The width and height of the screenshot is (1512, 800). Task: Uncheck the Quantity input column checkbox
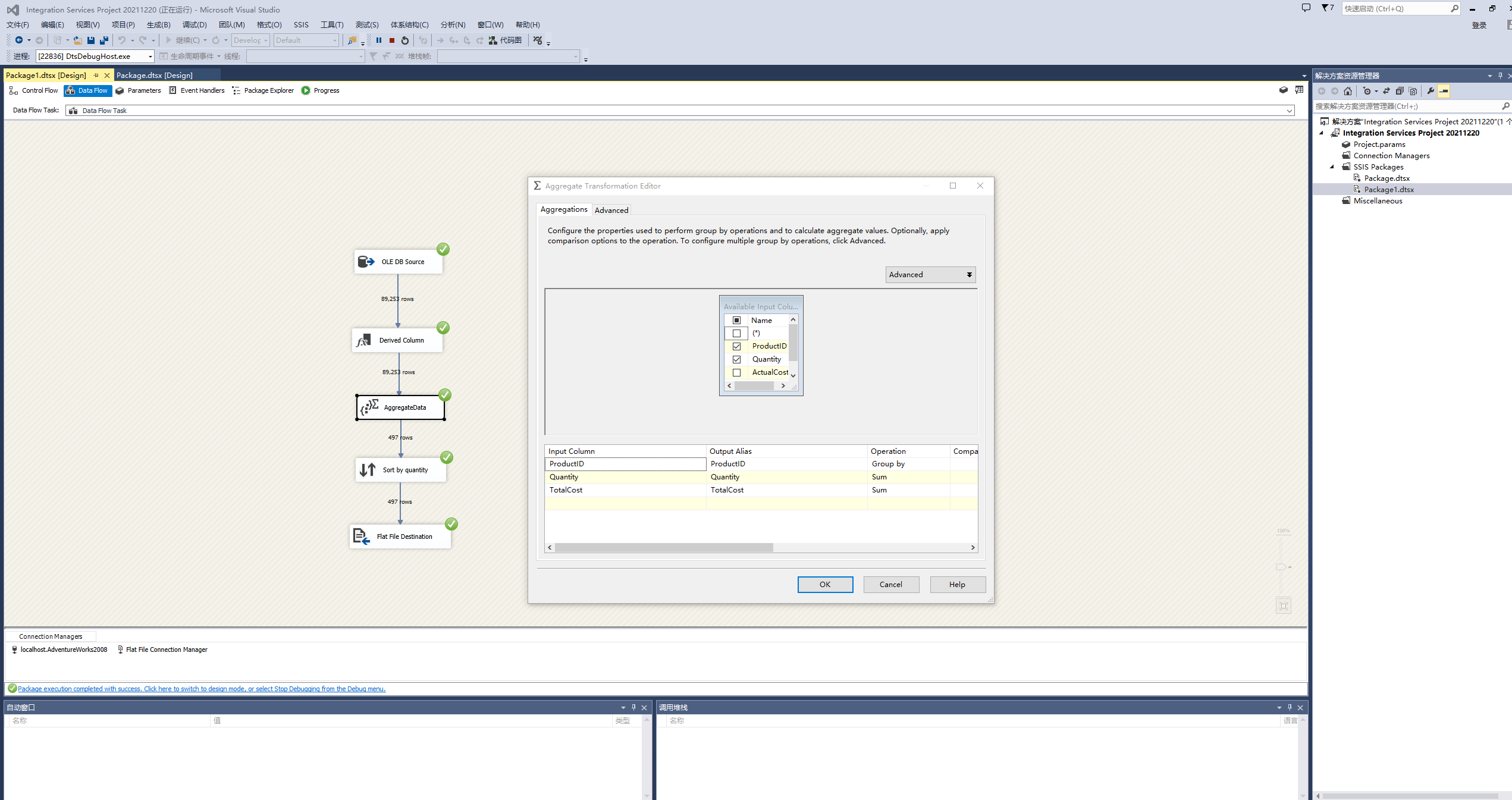736,359
